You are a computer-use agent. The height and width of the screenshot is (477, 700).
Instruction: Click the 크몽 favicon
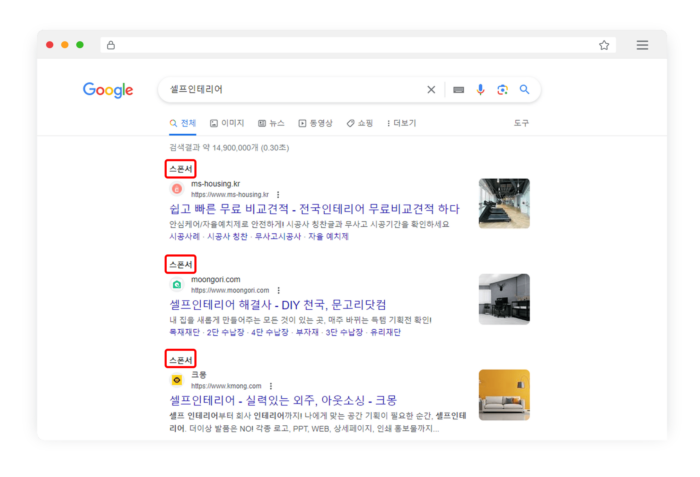click(177, 380)
